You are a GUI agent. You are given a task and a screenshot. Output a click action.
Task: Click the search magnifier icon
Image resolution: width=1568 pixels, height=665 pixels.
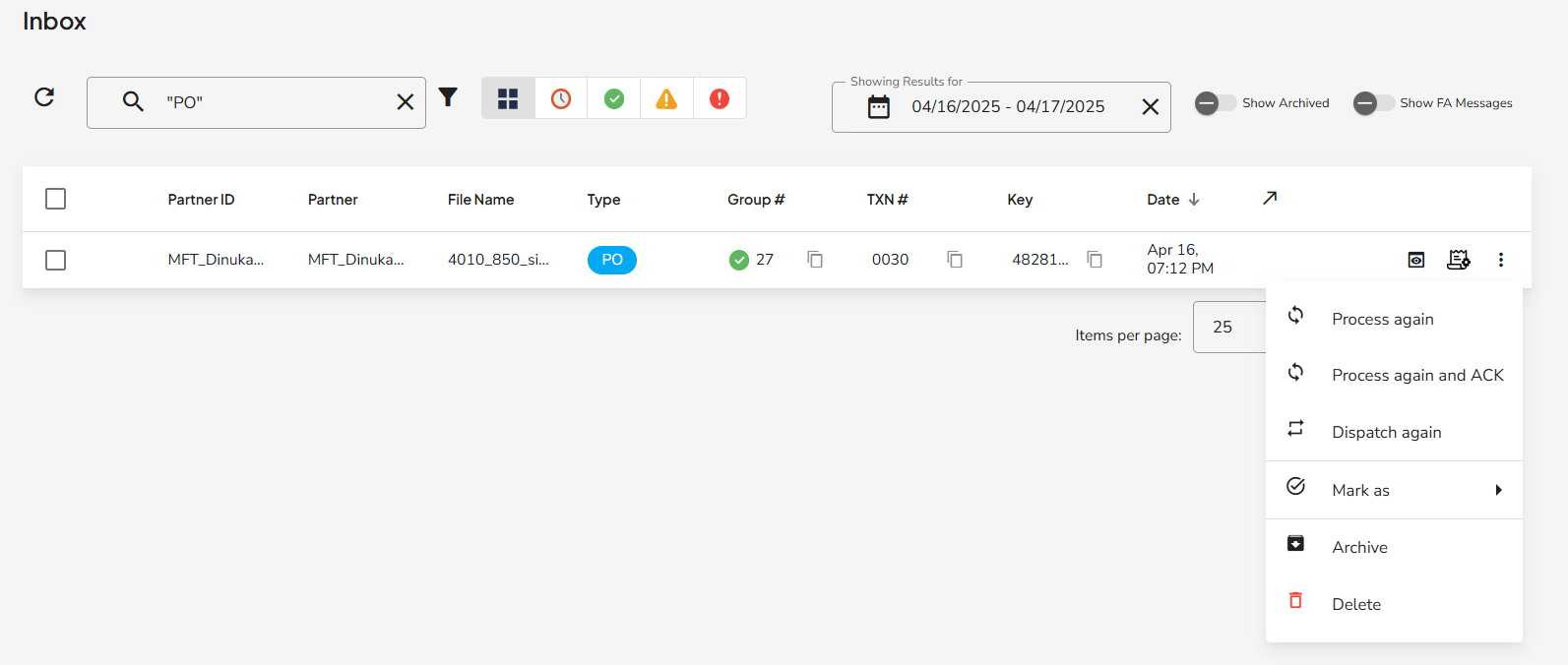click(x=133, y=101)
